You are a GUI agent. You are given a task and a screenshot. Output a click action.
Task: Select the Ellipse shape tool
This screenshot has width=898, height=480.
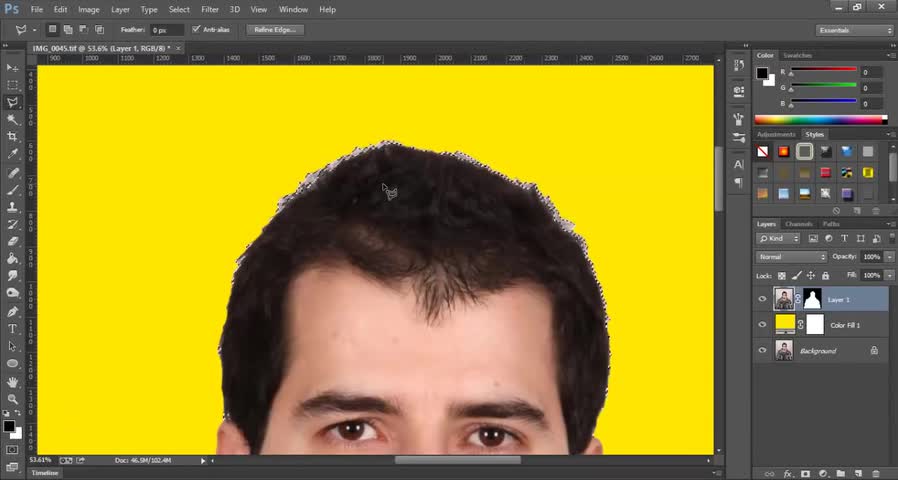tap(12, 363)
